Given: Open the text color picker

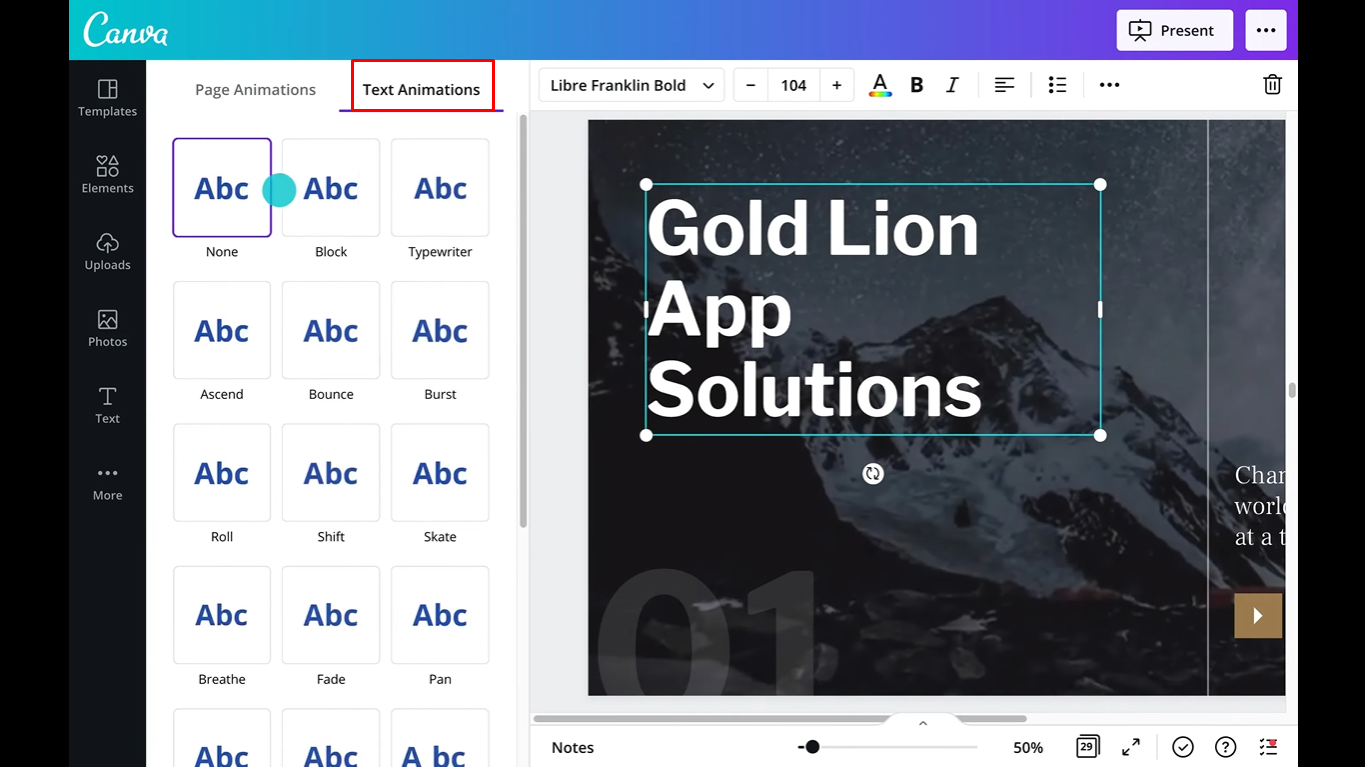Looking at the screenshot, I should [880, 85].
